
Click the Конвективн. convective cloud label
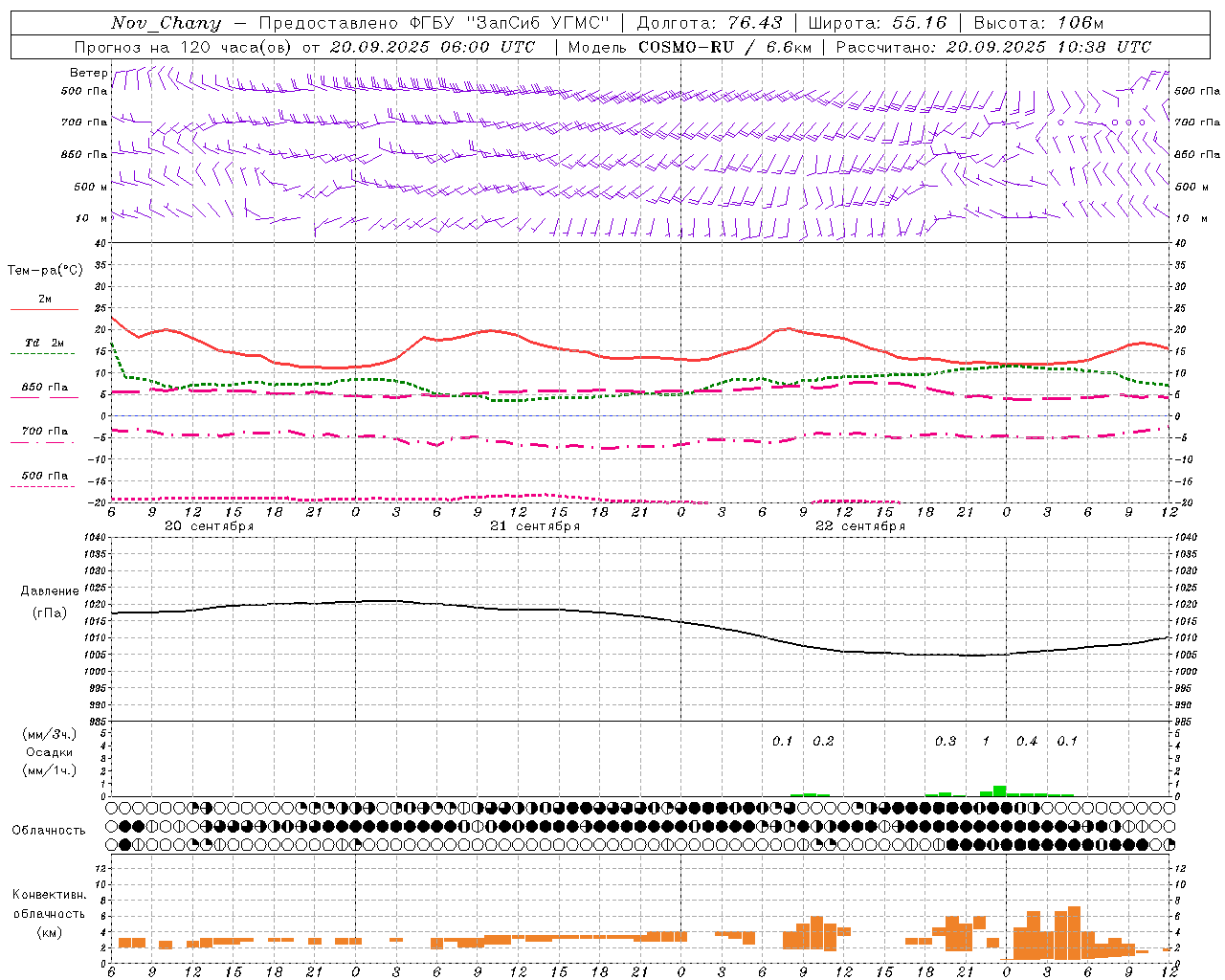tap(49, 895)
